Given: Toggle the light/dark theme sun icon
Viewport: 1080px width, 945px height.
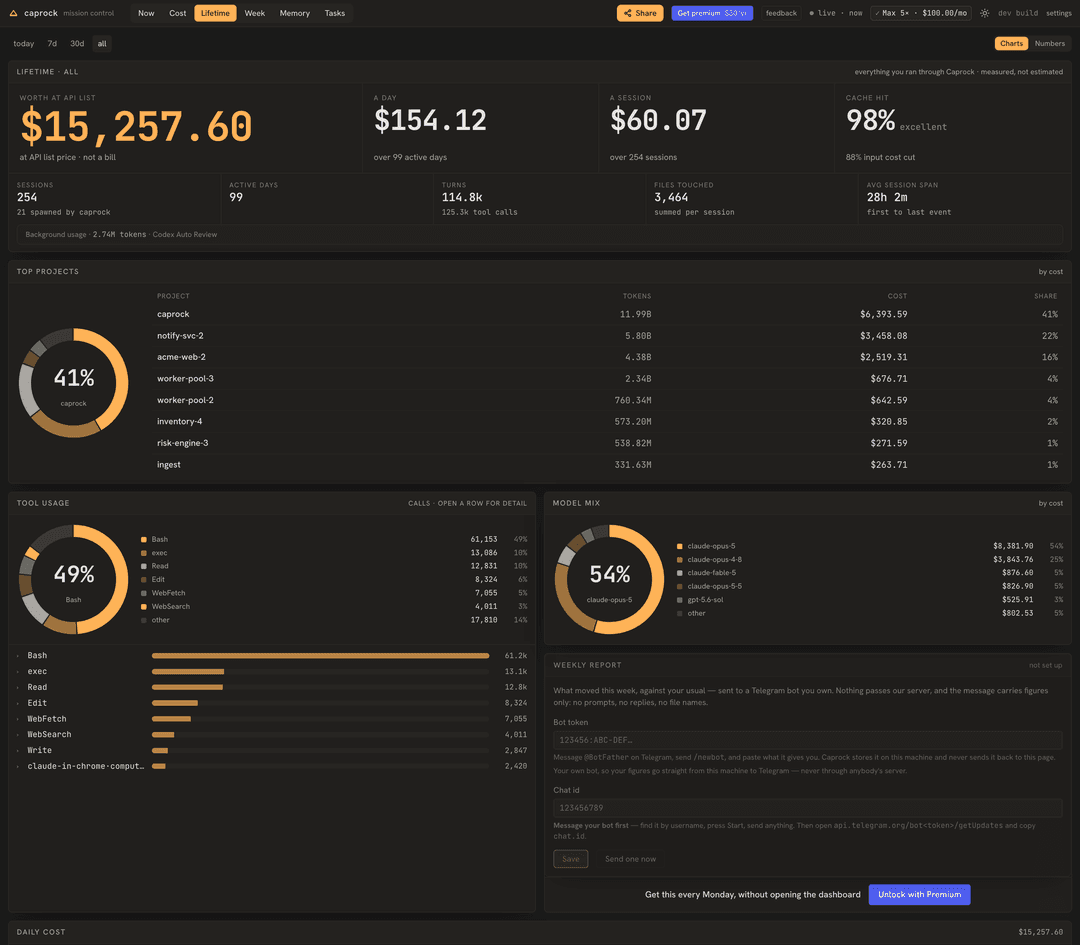Looking at the screenshot, I should tap(985, 13).
